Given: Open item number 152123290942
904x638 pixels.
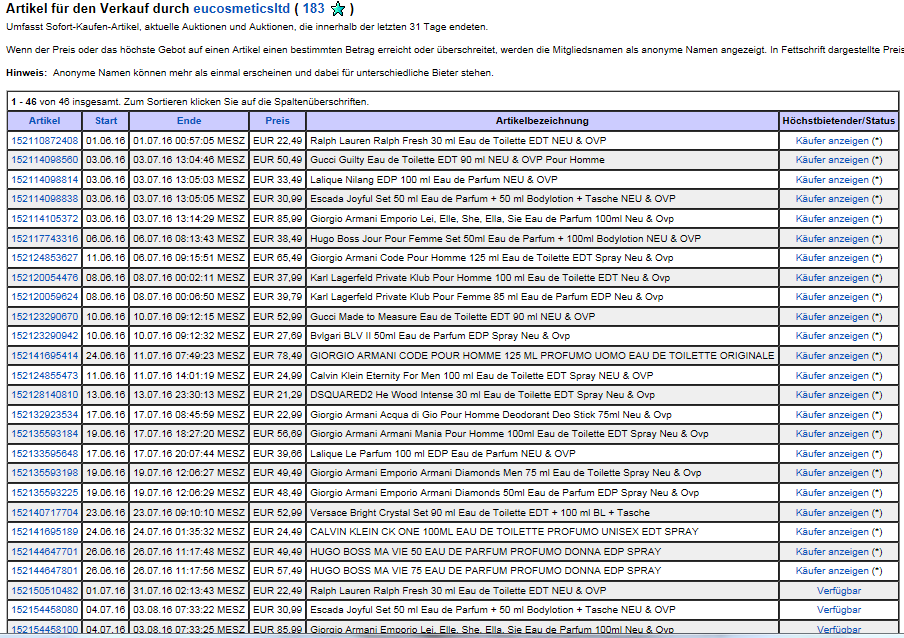Looking at the screenshot, I should click(45, 336).
